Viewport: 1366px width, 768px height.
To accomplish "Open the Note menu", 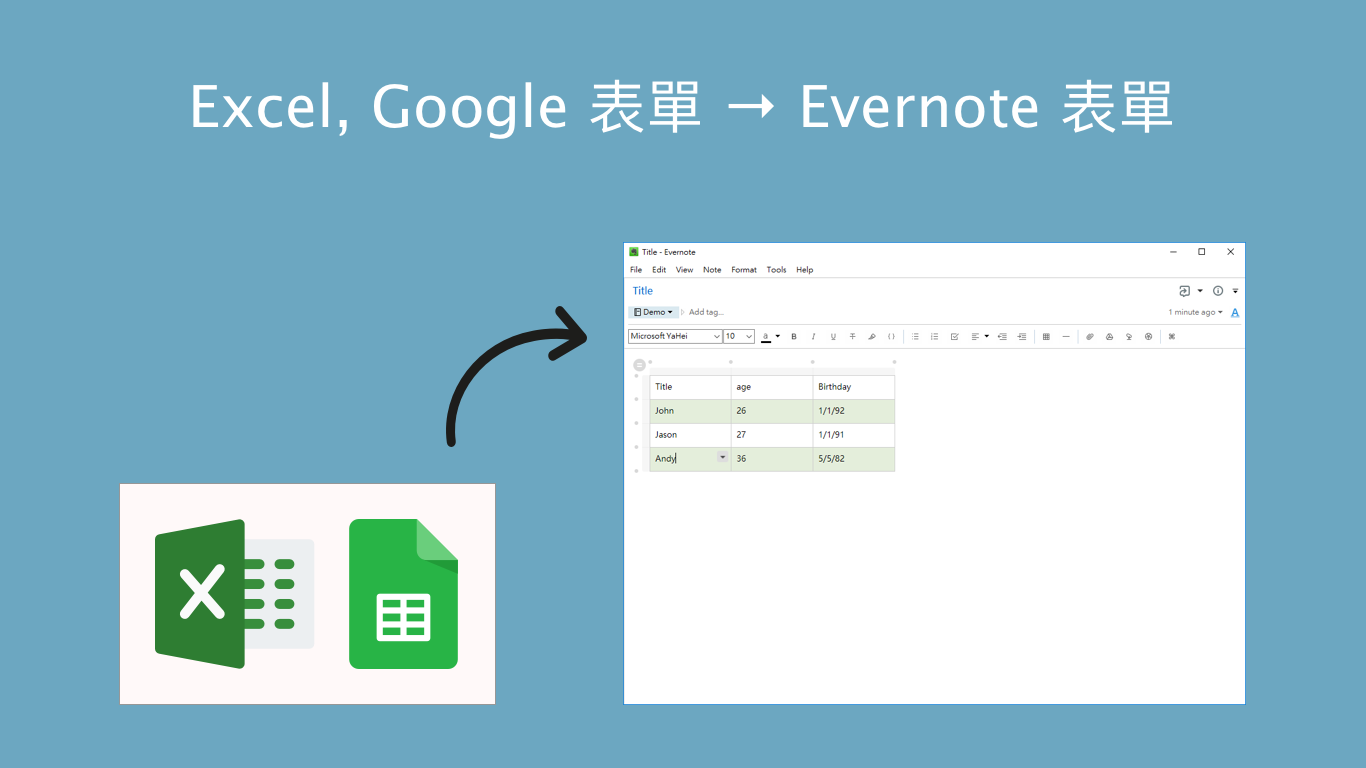I will (712, 270).
